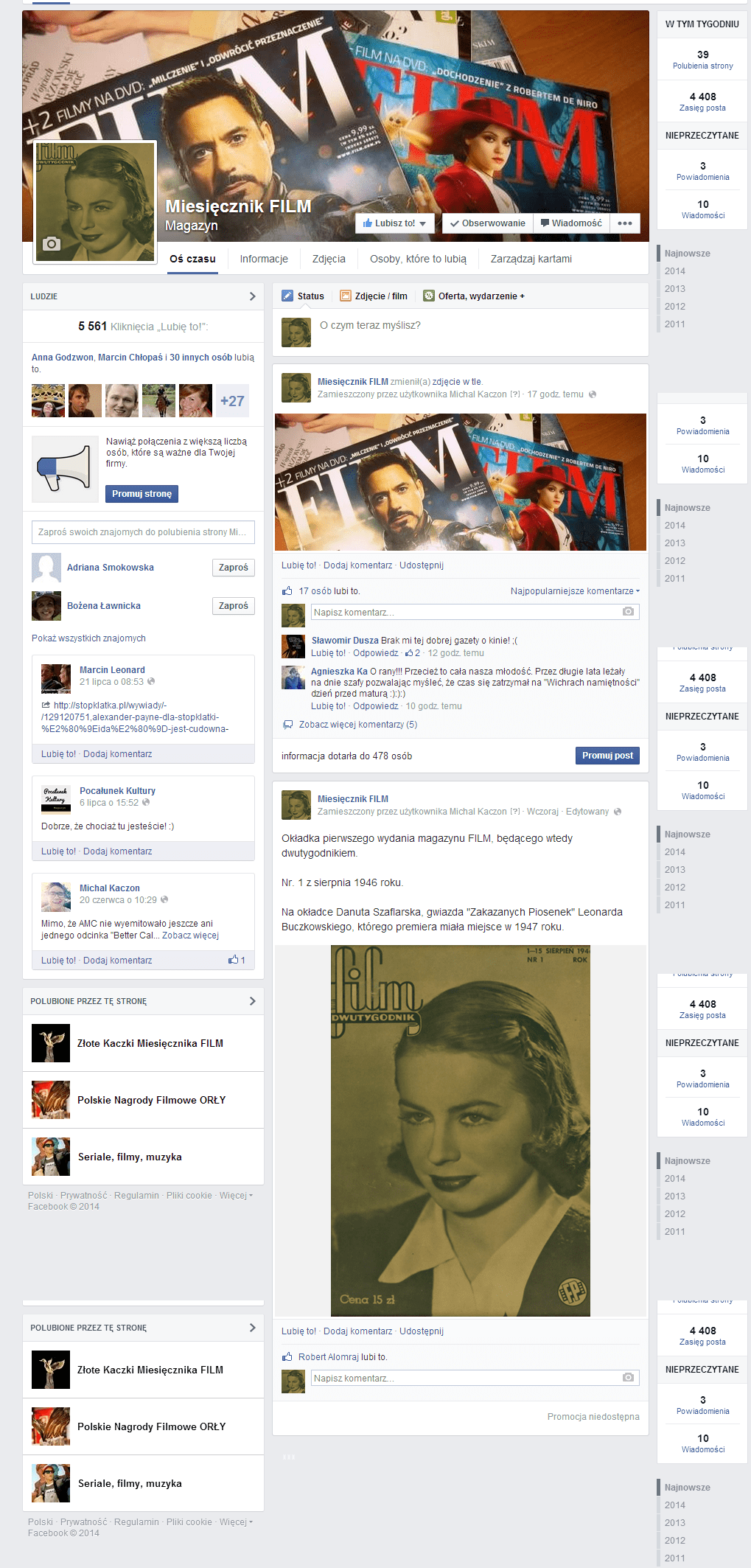Open 30 innych osób likes link
The height and width of the screenshot is (1568, 751).
[x=201, y=358]
